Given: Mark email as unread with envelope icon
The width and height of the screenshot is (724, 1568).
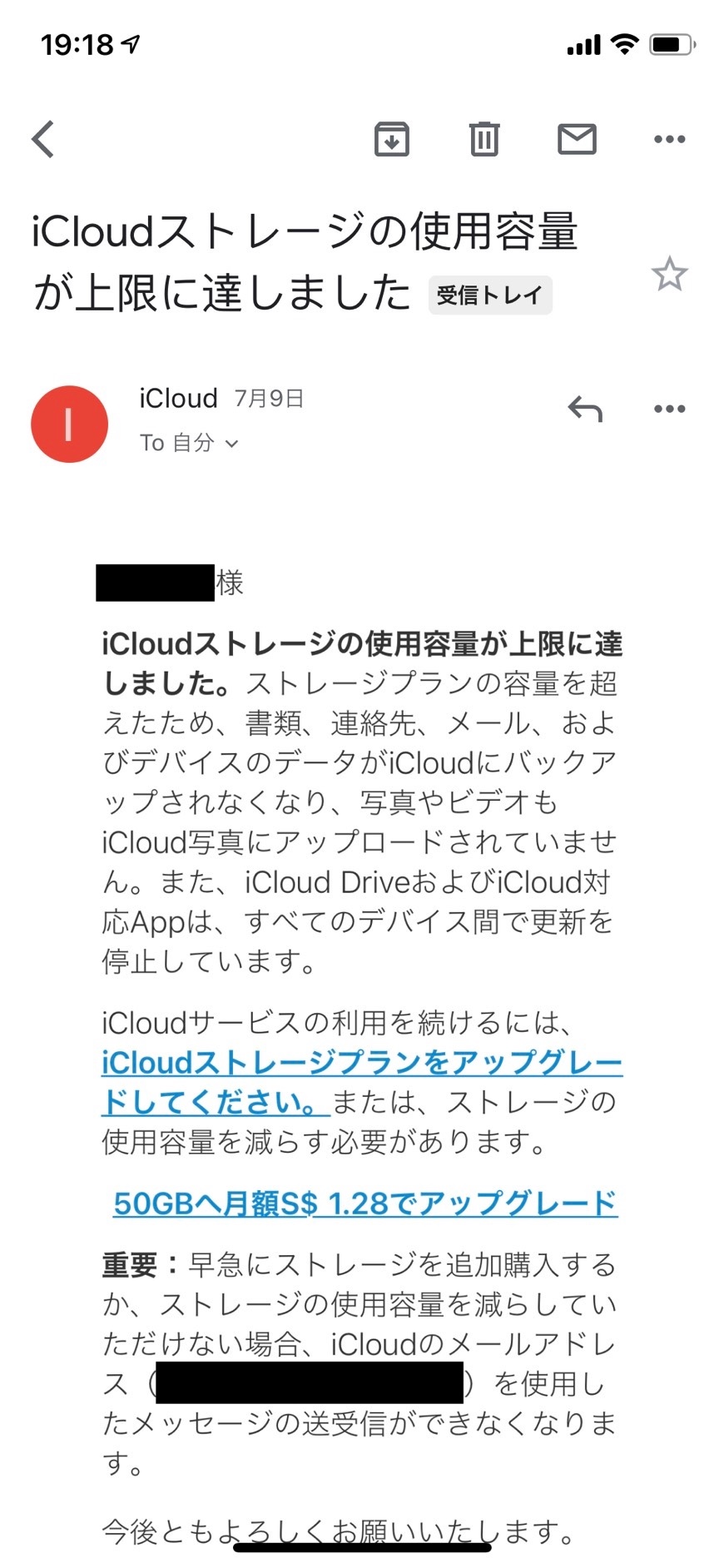Looking at the screenshot, I should tap(577, 139).
